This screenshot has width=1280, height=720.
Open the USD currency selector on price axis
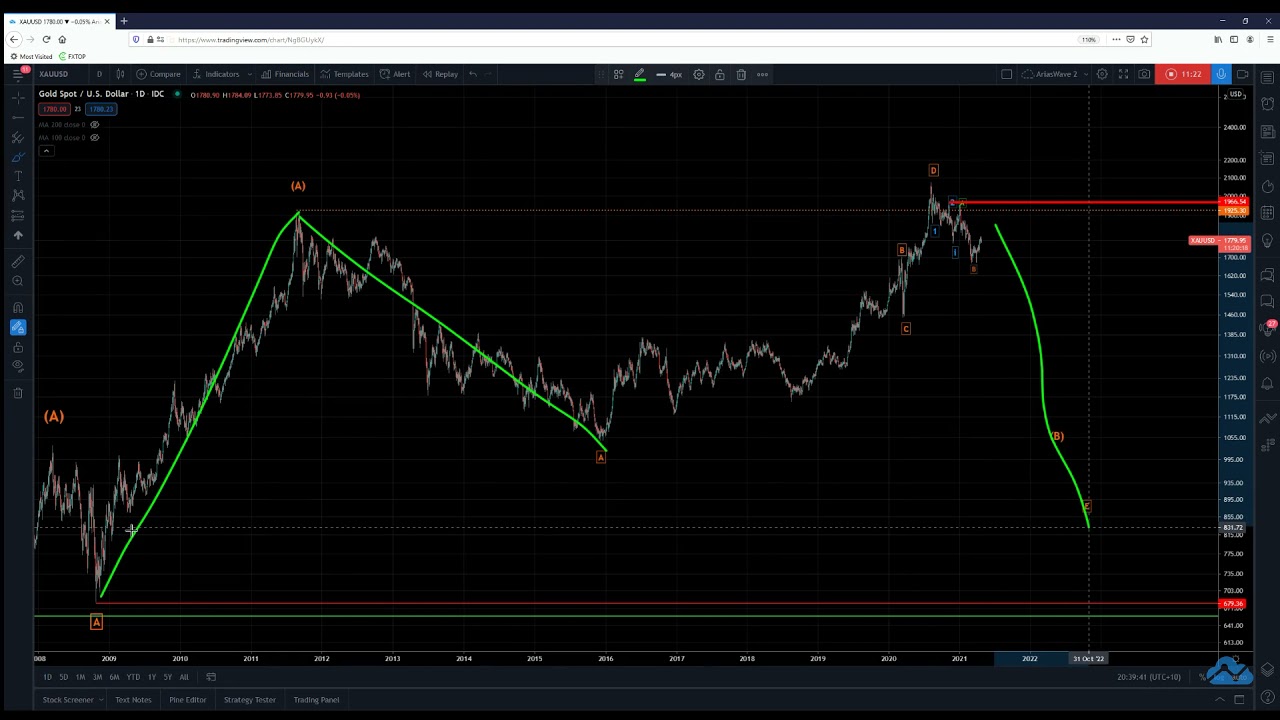[1236, 95]
